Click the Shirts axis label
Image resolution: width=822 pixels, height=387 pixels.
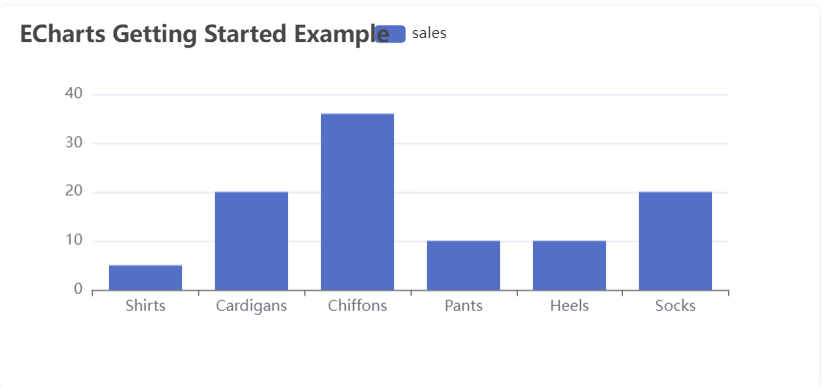145,306
